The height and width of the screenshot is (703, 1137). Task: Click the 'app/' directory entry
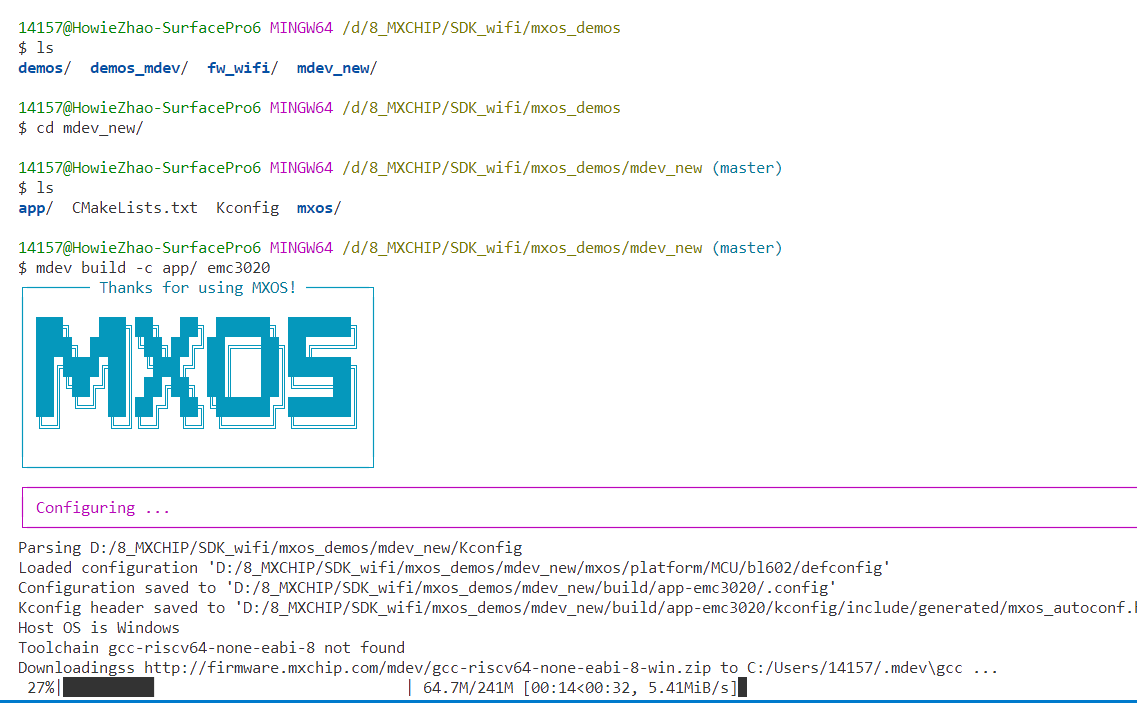(x=36, y=208)
